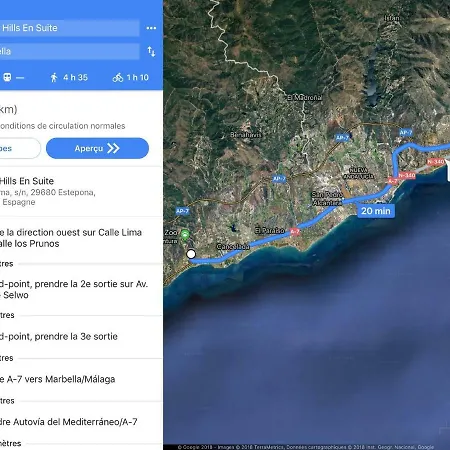The image size is (450, 450).
Task: Click the A-7 road shield near El Paraíso
Action: [x=294, y=231]
